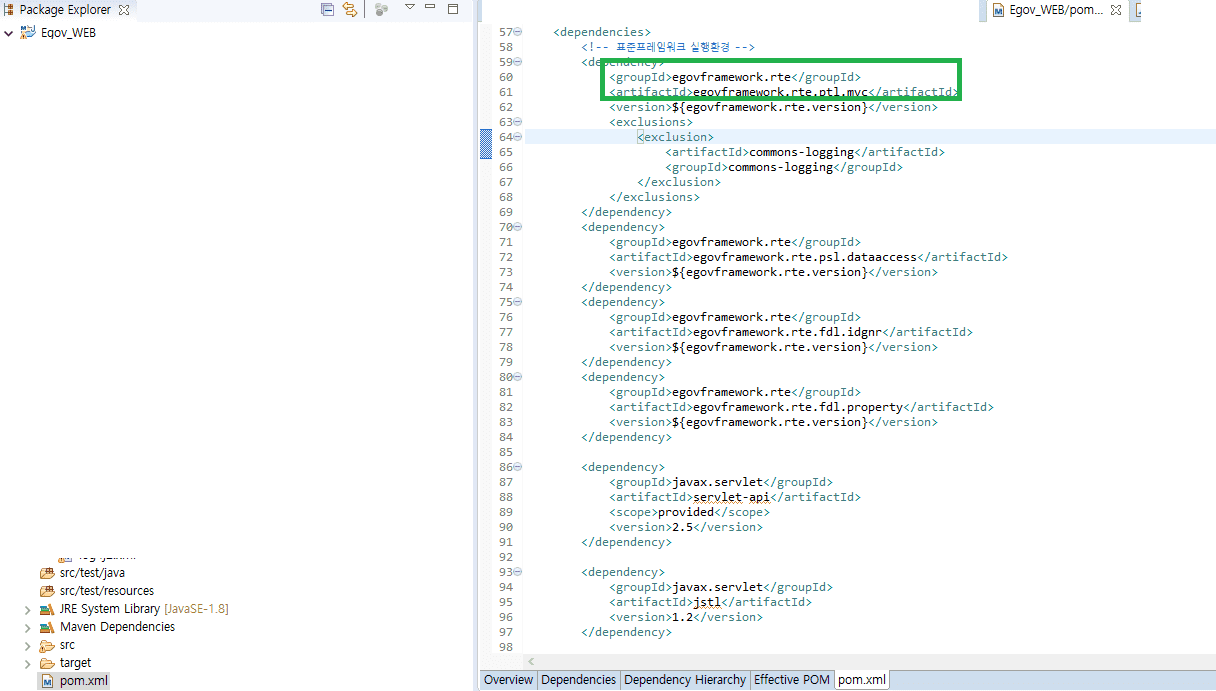Screen dimensions: 1216x691
Task: Click version 1.2 on line 96
Action: (x=682, y=617)
